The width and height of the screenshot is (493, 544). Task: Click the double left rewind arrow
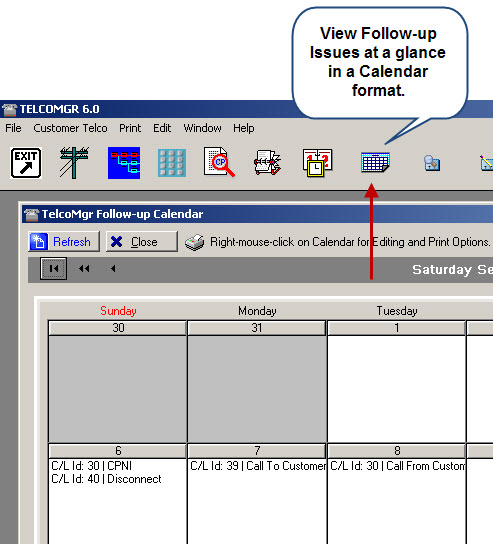[84, 269]
